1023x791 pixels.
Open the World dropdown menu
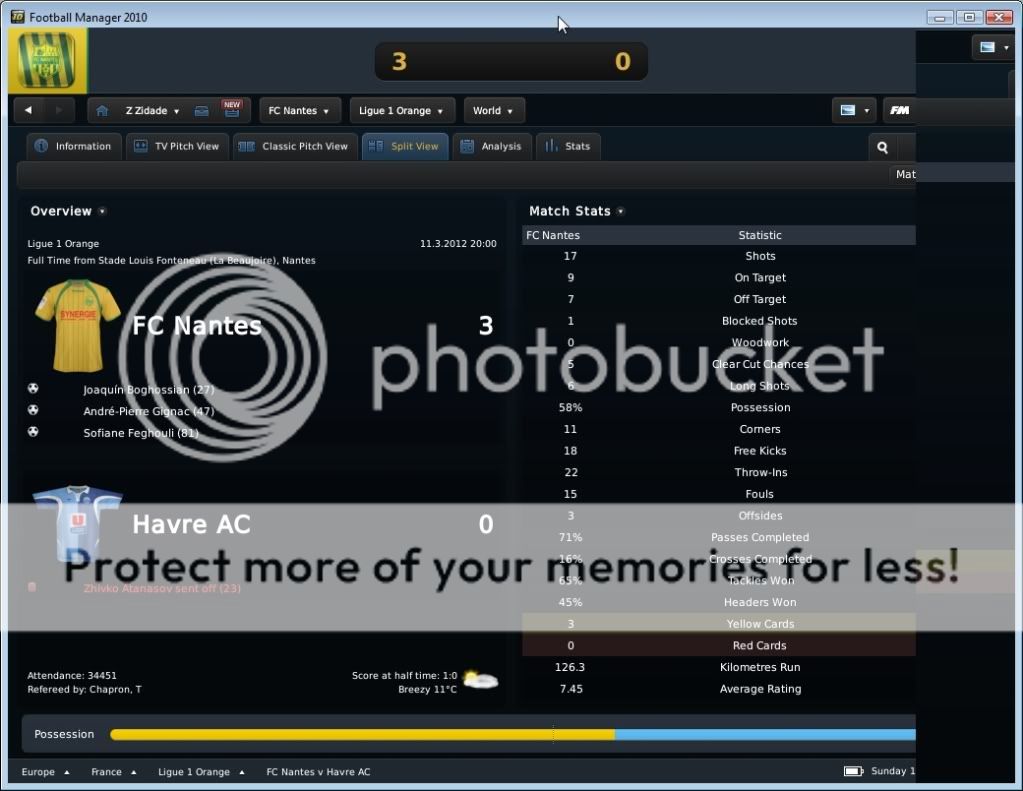493,111
